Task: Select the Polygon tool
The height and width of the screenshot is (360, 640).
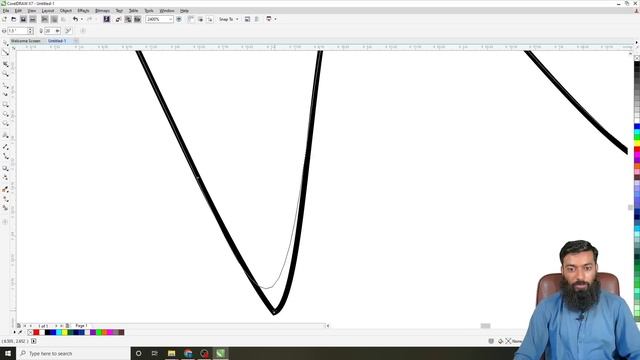Action: pos(5,124)
